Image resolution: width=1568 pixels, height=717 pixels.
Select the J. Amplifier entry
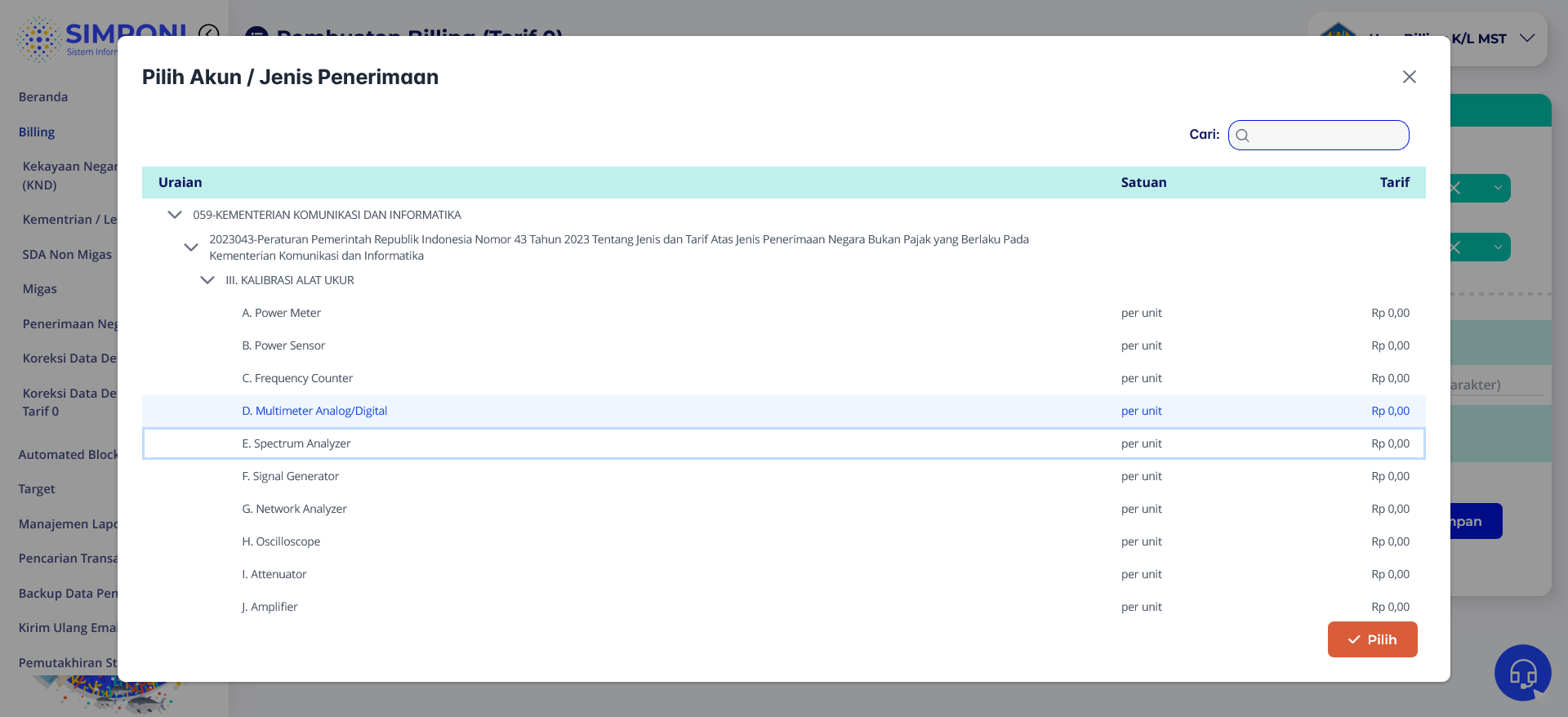pyautogui.click(x=269, y=607)
